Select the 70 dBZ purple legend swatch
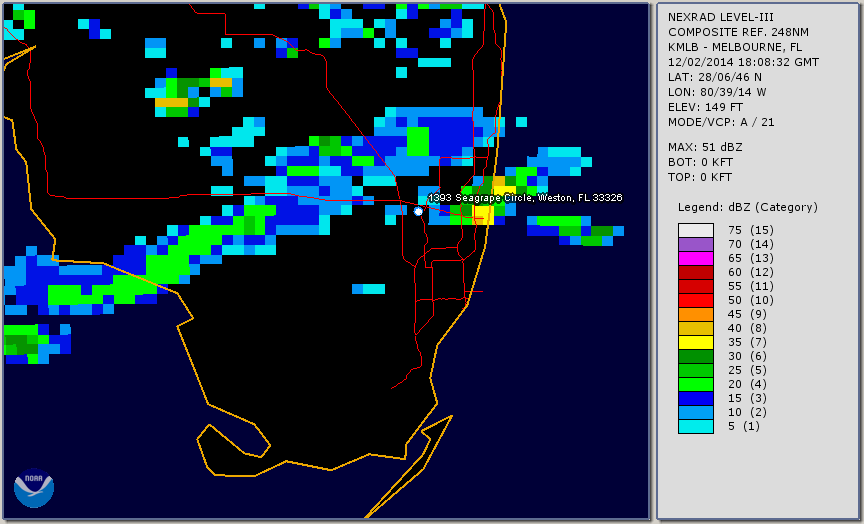The height and width of the screenshot is (524, 864). 696,244
